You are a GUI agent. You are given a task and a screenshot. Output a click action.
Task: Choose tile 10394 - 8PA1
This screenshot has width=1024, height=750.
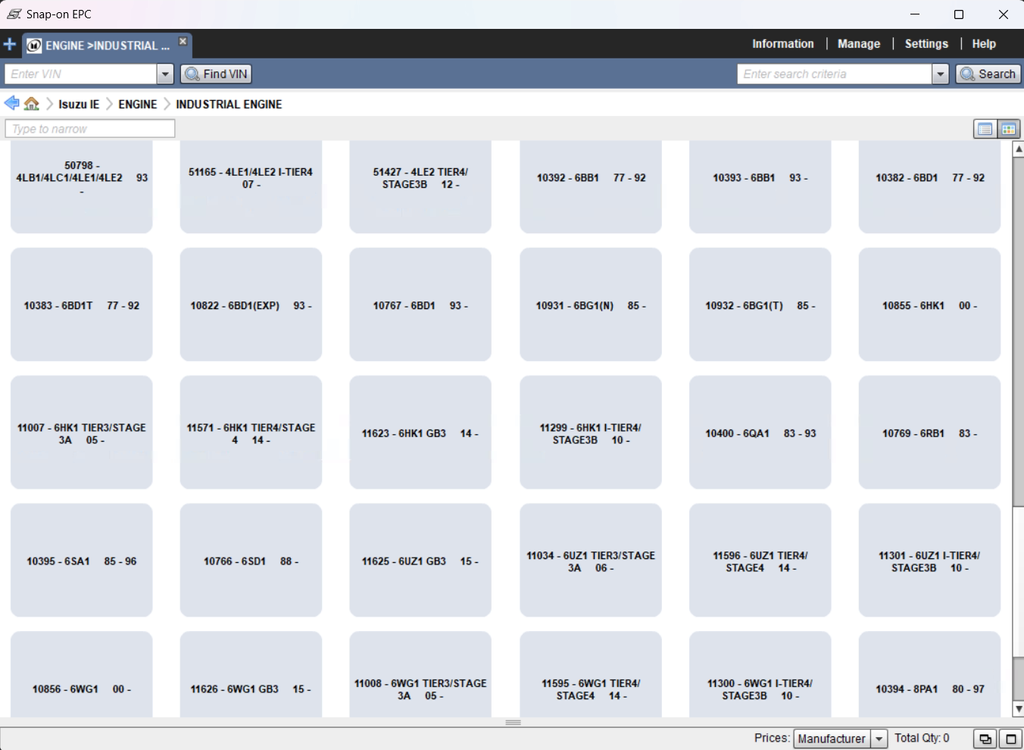click(930, 674)
